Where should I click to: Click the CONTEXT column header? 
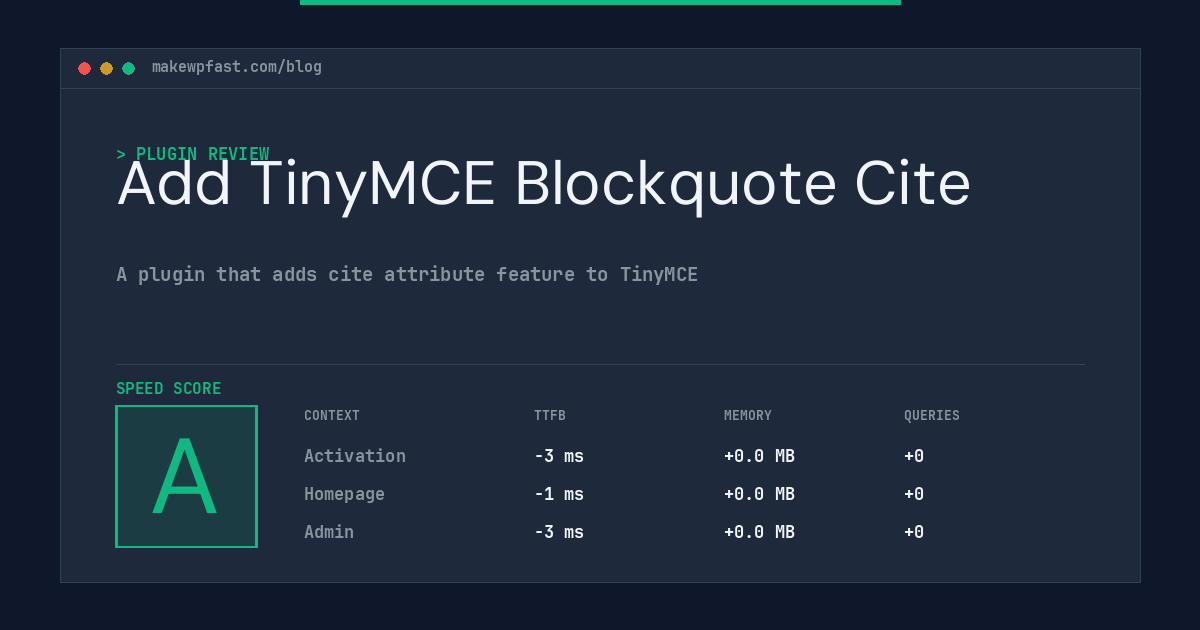click(332, 416)
